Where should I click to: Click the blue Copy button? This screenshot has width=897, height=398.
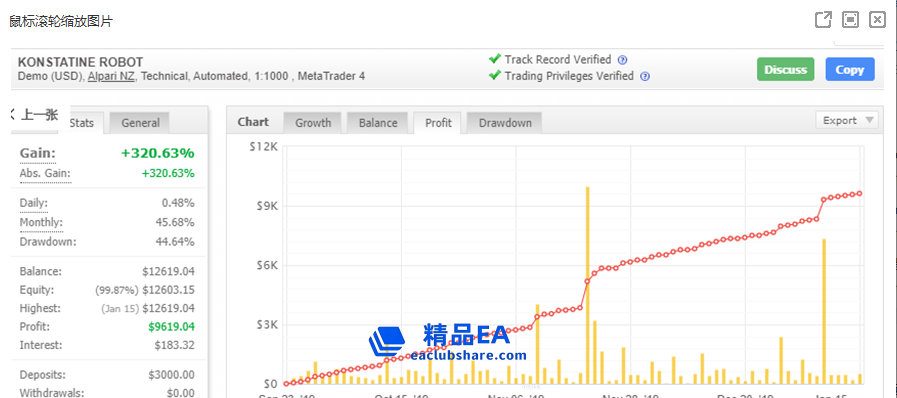pyautogui.click(x=850, y=70)
